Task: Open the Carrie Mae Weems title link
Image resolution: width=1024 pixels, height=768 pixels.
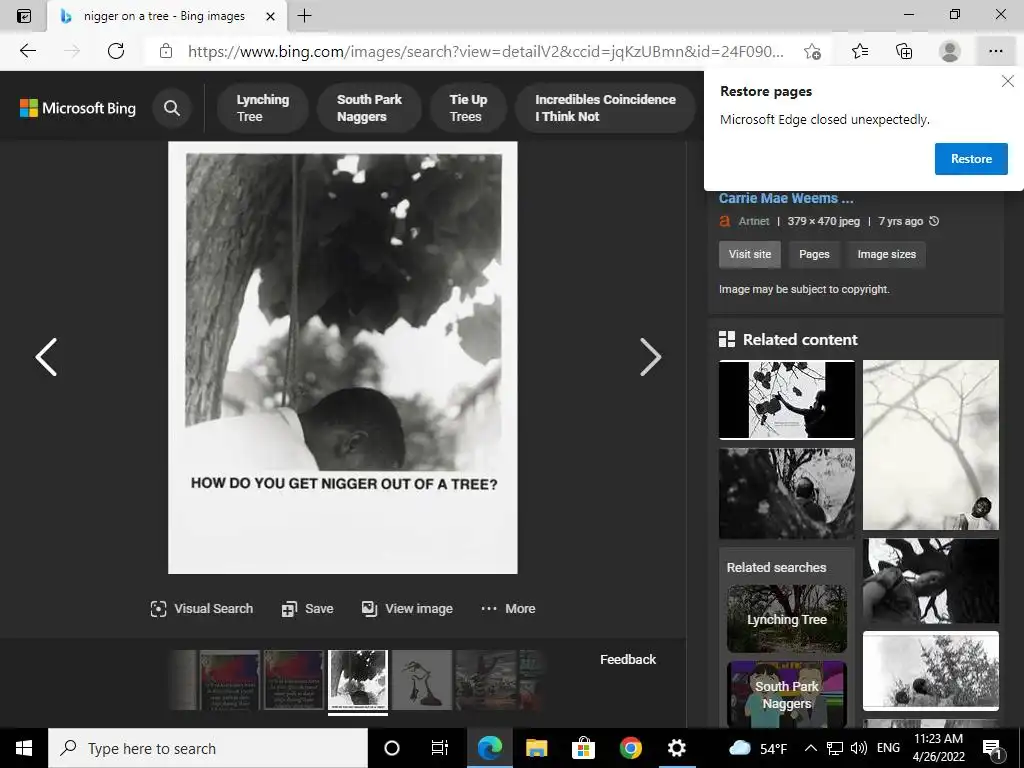Action: click(786, 199)
